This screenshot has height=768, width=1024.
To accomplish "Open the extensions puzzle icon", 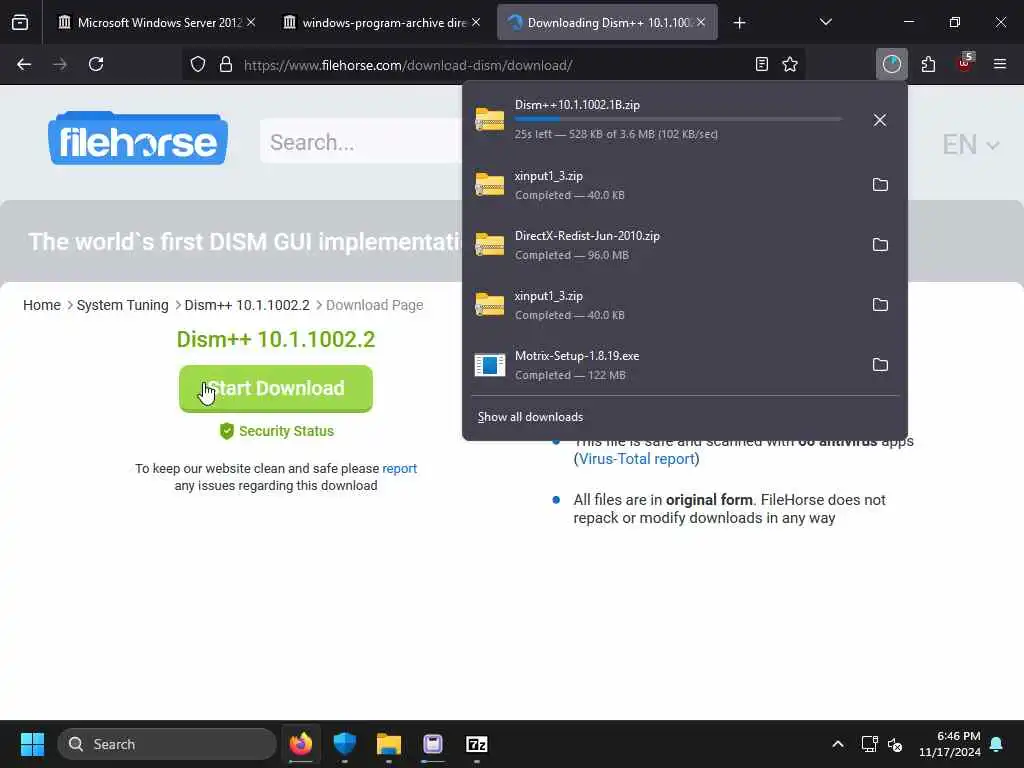I will 928,64.
